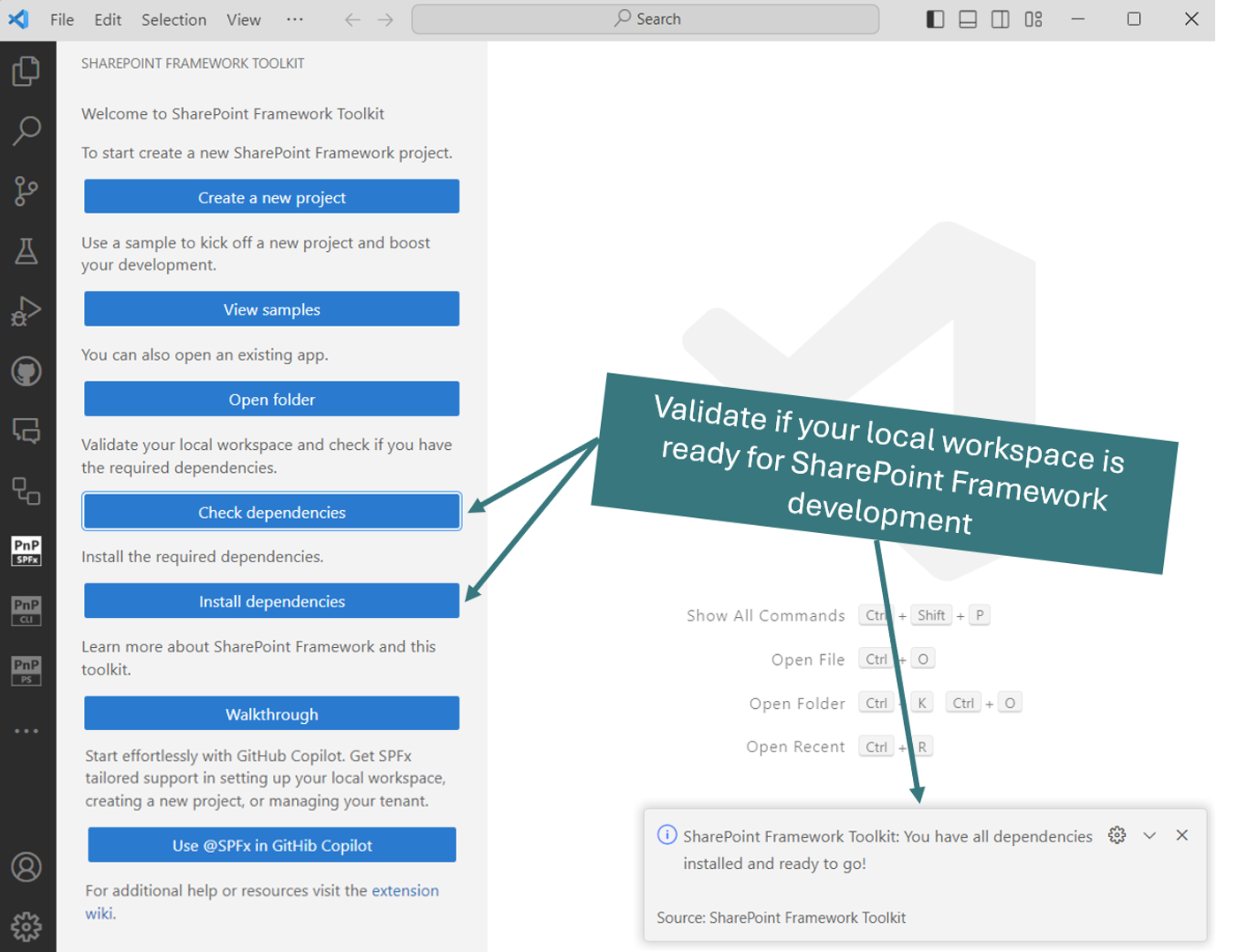Screen dimensions: 1247x952
Task: Minimize the VS Code window
Action: coord(1078,19)
